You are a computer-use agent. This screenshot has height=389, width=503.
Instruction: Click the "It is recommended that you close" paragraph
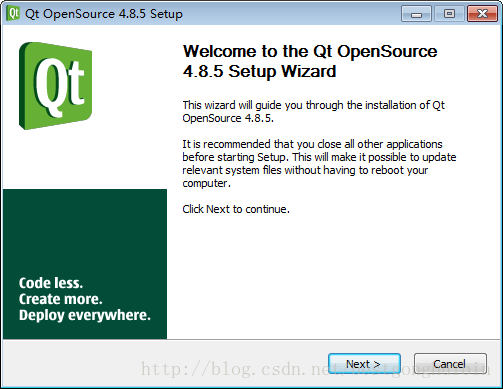pos(319,163)
